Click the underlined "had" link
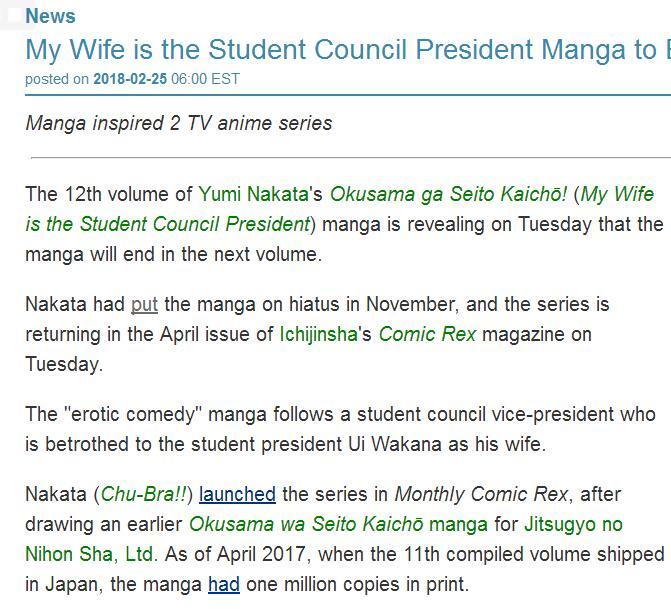The width and height of the screenshot is (671, 609). (224, 583)
